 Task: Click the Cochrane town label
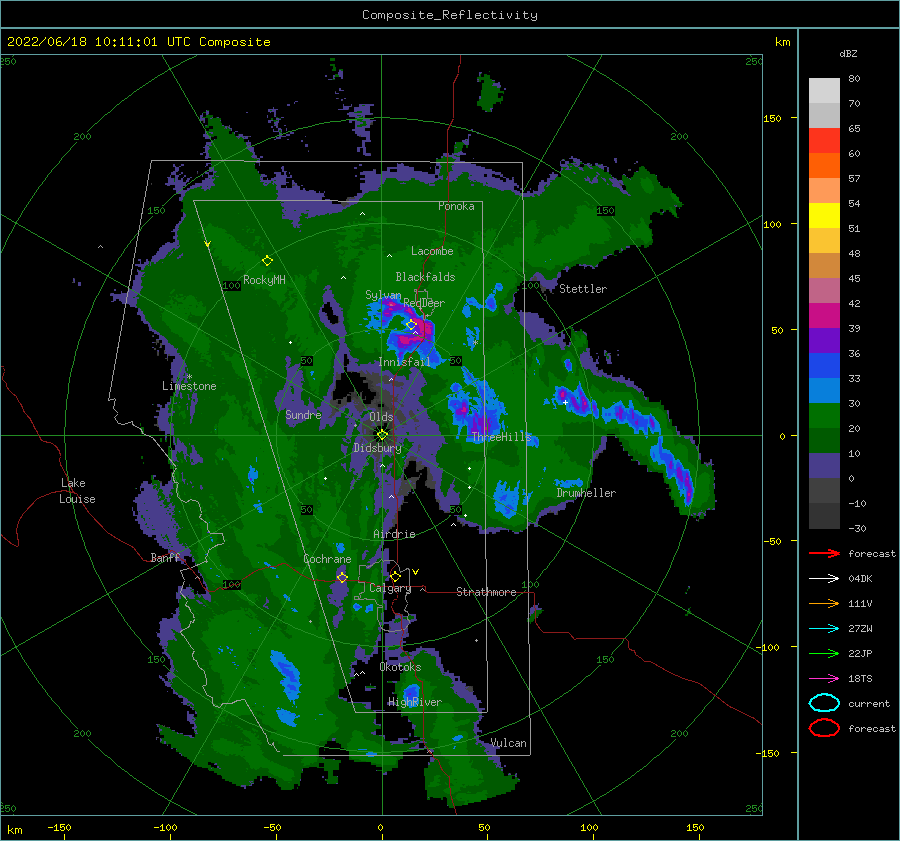click(x=327, y=559)
